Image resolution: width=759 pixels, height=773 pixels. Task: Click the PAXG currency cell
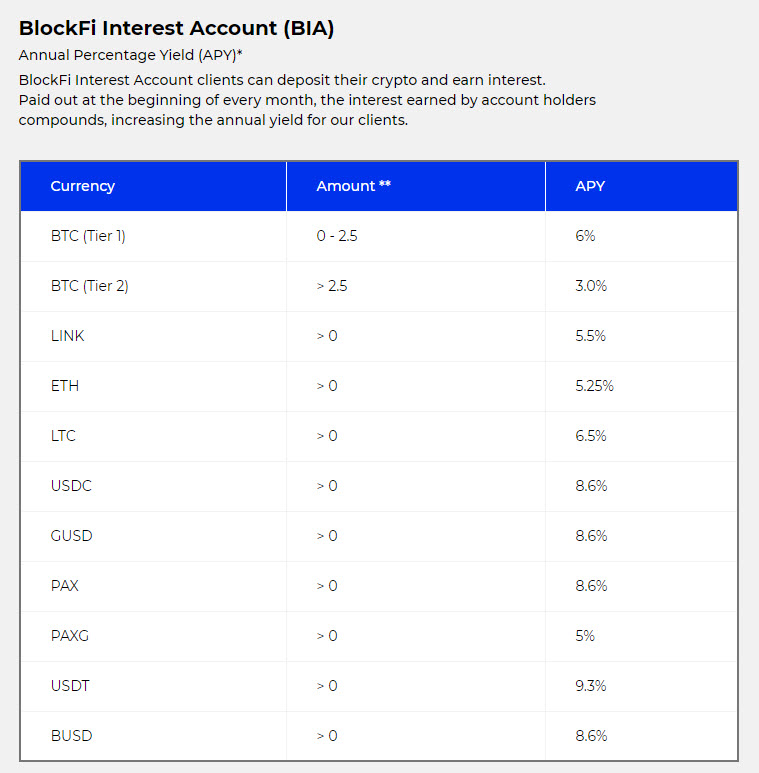click(69, 636)
